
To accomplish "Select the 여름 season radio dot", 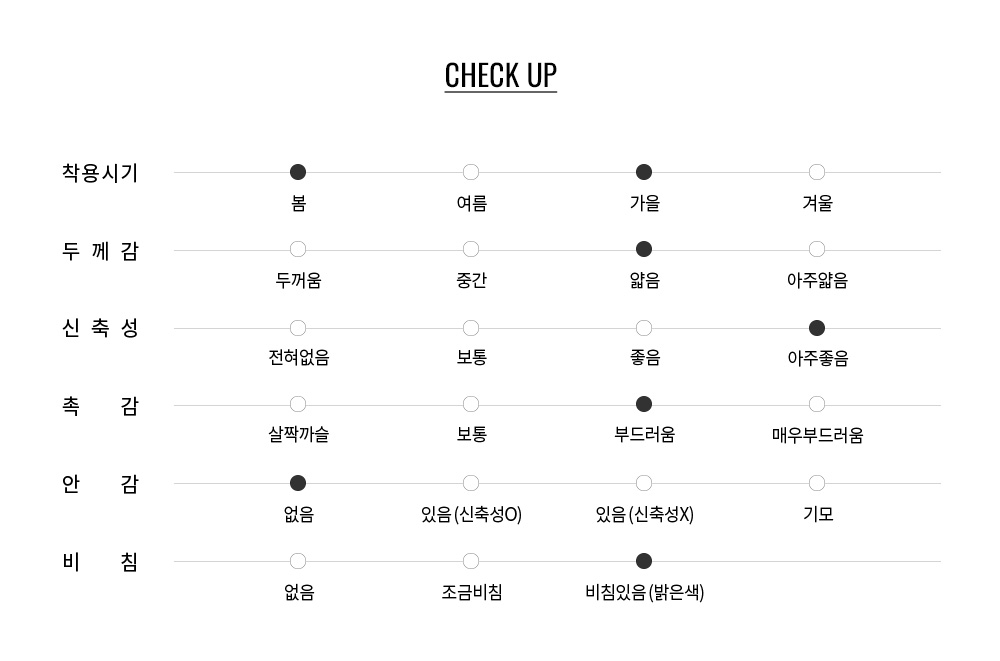I will point(471,172).
